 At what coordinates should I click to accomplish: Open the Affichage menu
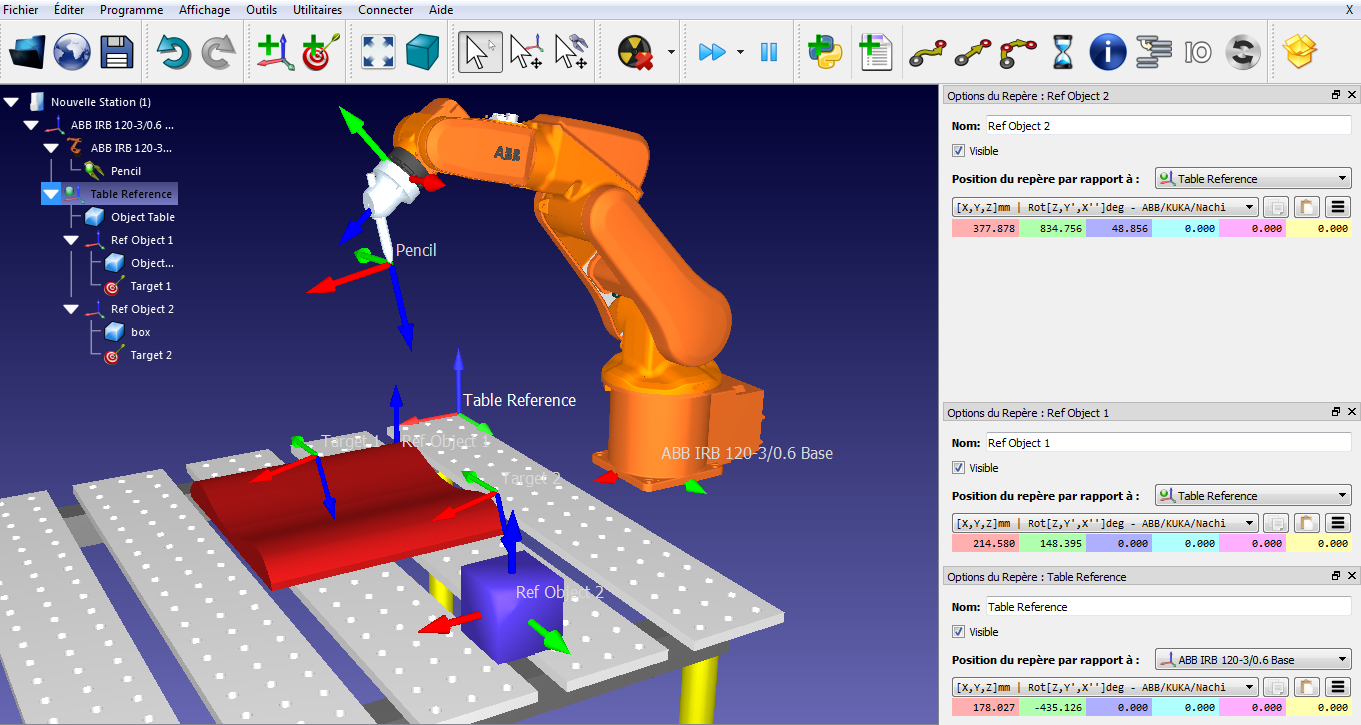tap(205, 10)
